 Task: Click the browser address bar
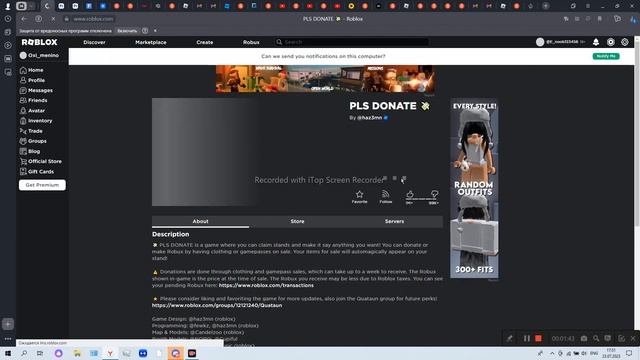tap(93, 19)
